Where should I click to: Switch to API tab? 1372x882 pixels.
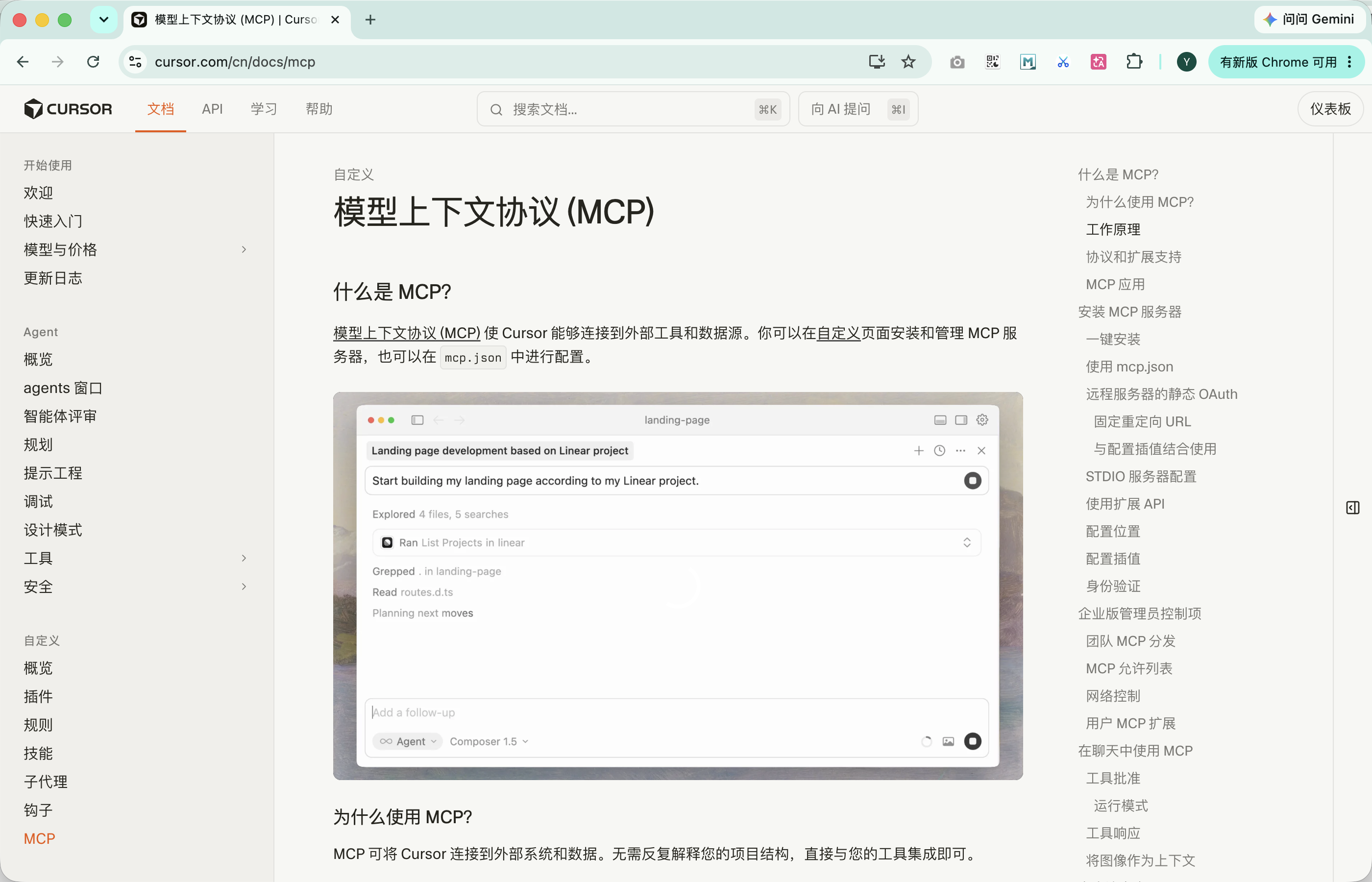(212, 109)
